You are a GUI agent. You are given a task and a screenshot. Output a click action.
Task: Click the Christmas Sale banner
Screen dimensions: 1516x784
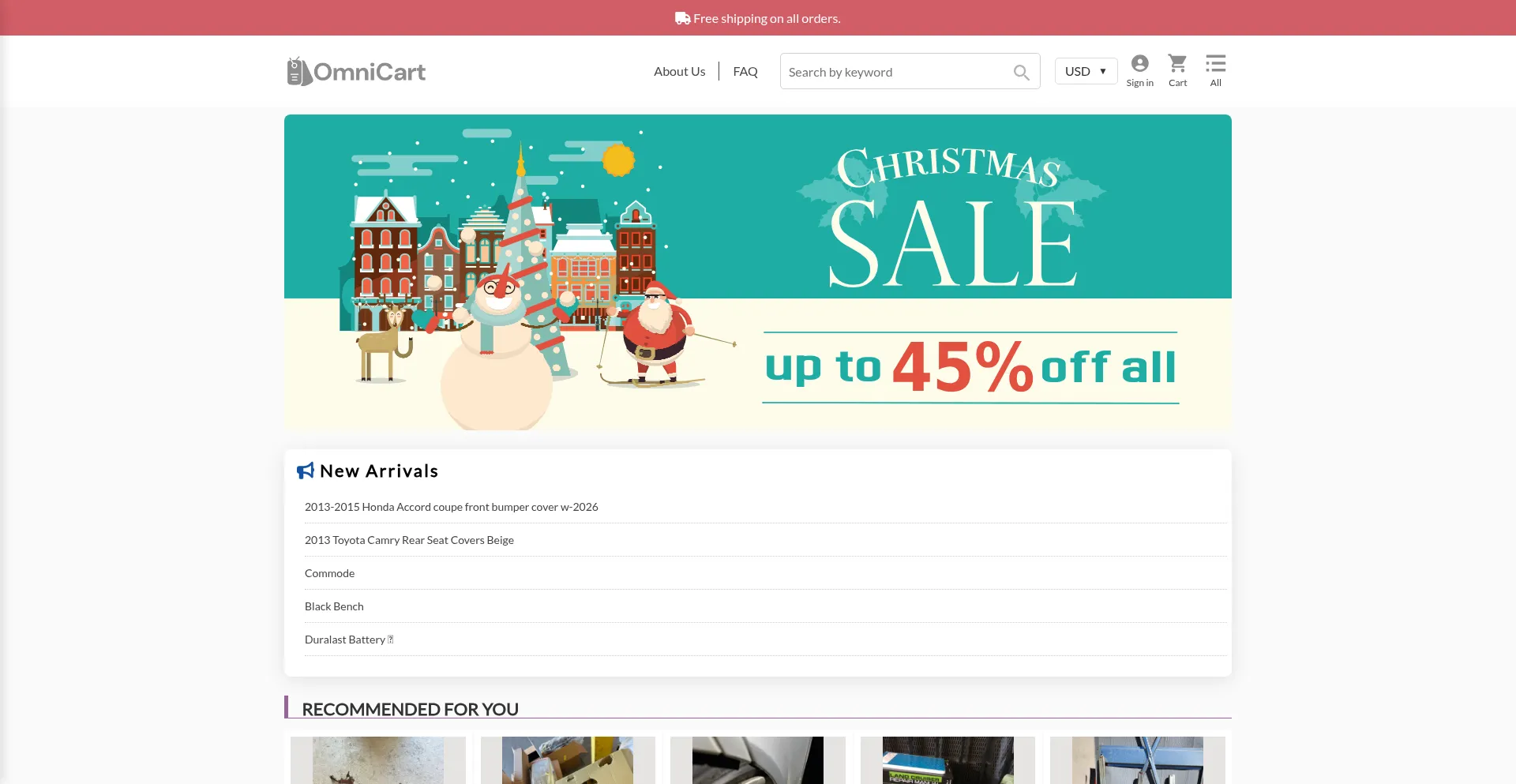pyautogui.click(x=758, y=272)
